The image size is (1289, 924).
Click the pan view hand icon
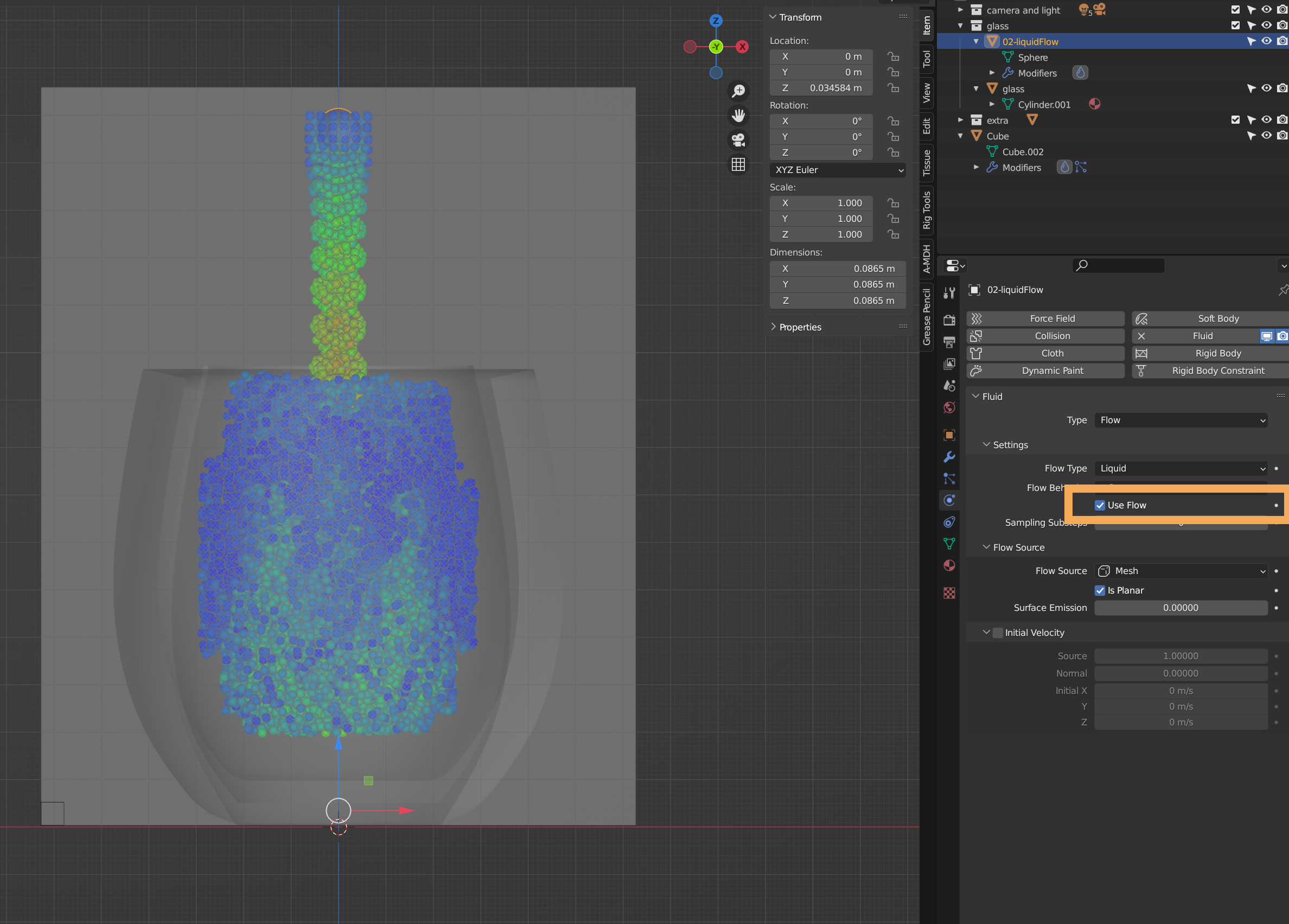[x=738, y=116]
